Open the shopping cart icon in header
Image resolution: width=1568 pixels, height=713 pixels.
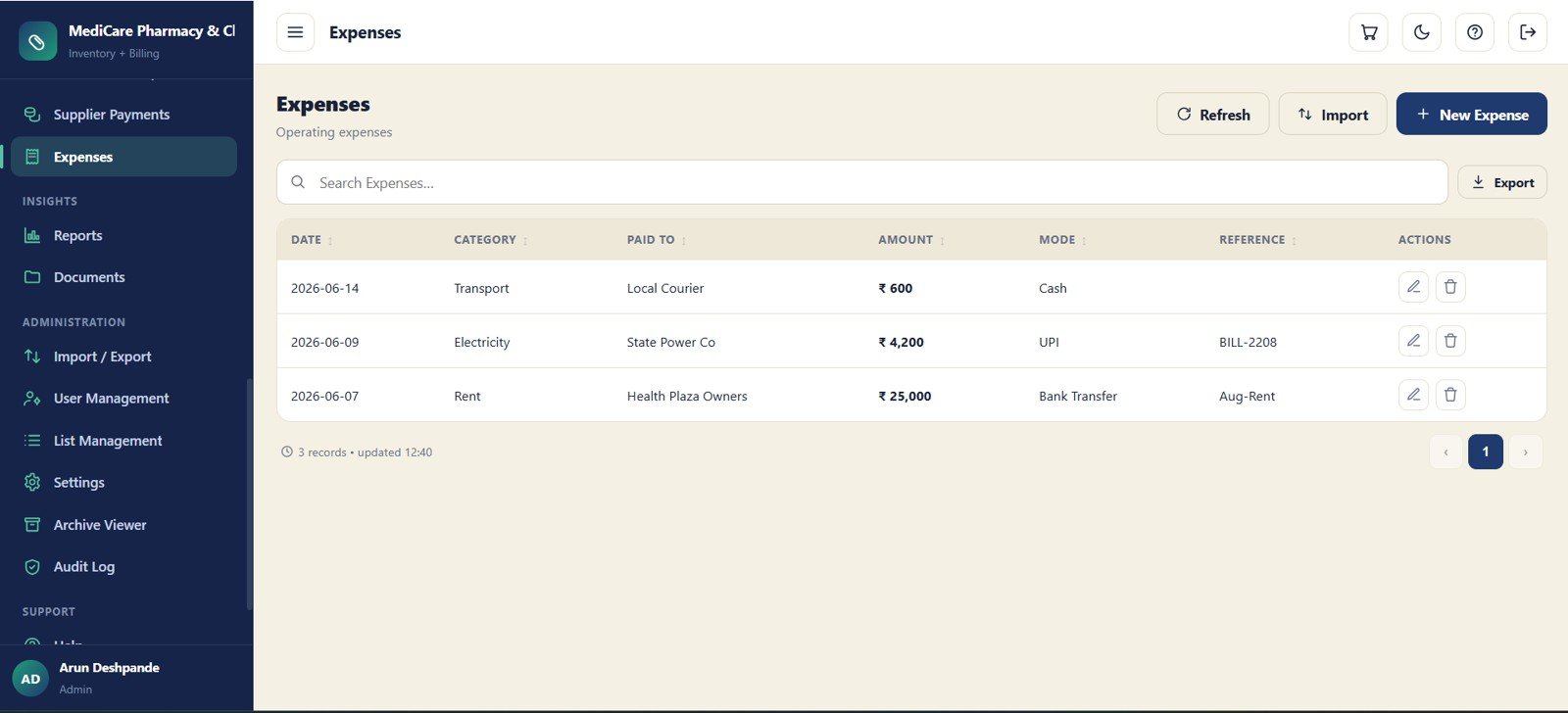pos(1368,32)
